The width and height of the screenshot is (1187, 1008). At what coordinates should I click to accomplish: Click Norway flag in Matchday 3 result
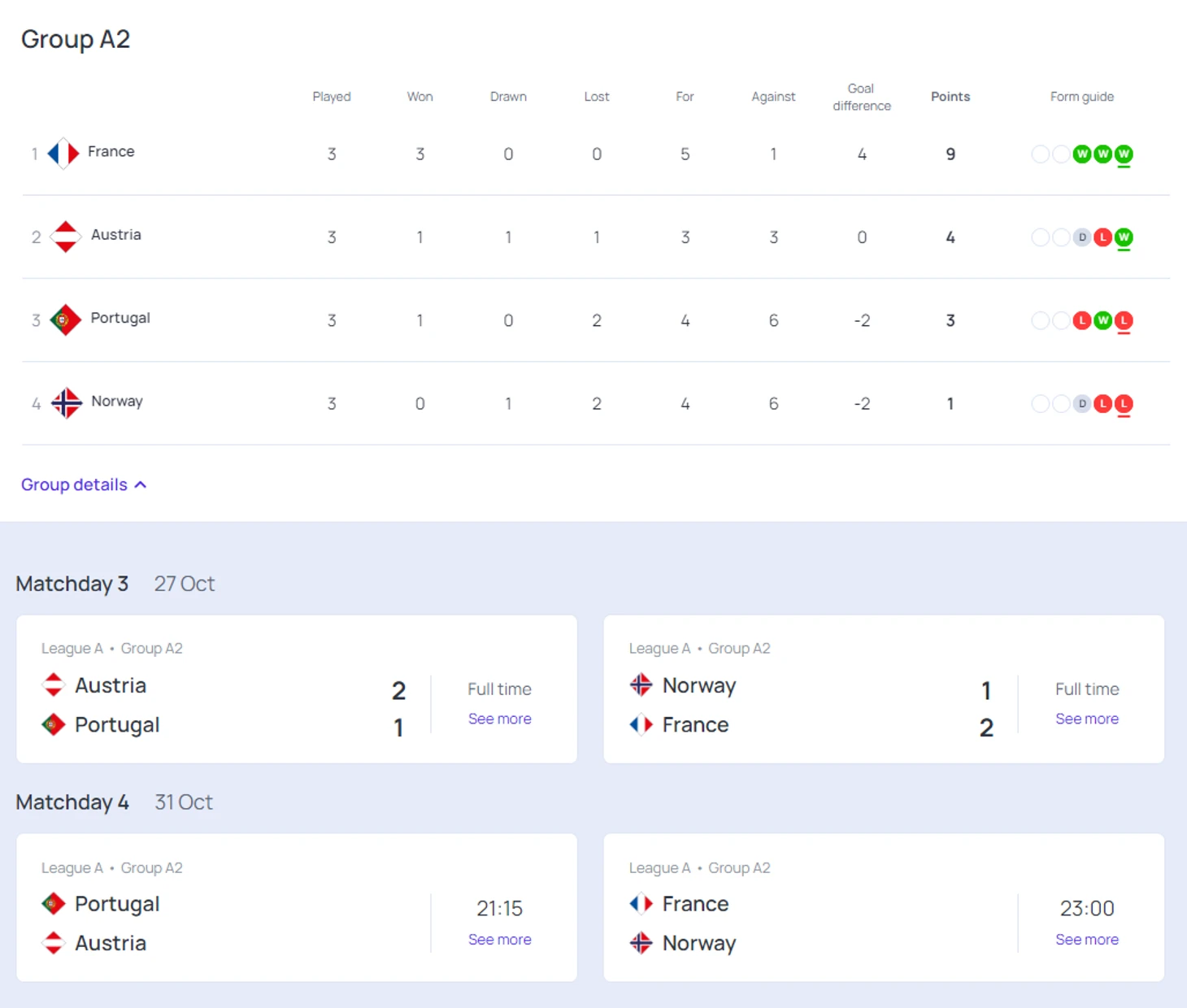641,684
